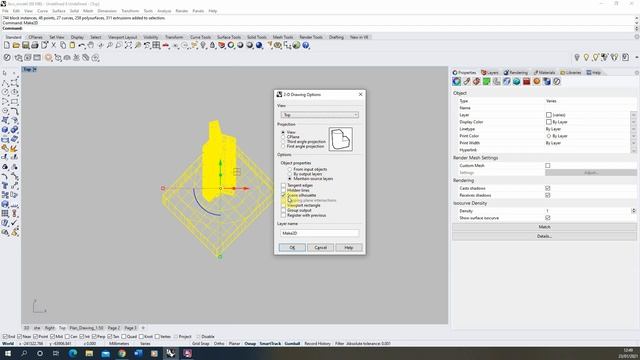The height and width of the screenshot is (360, 640).
Task: Click the red Decals icon in properties
Action: pos(527,81)
